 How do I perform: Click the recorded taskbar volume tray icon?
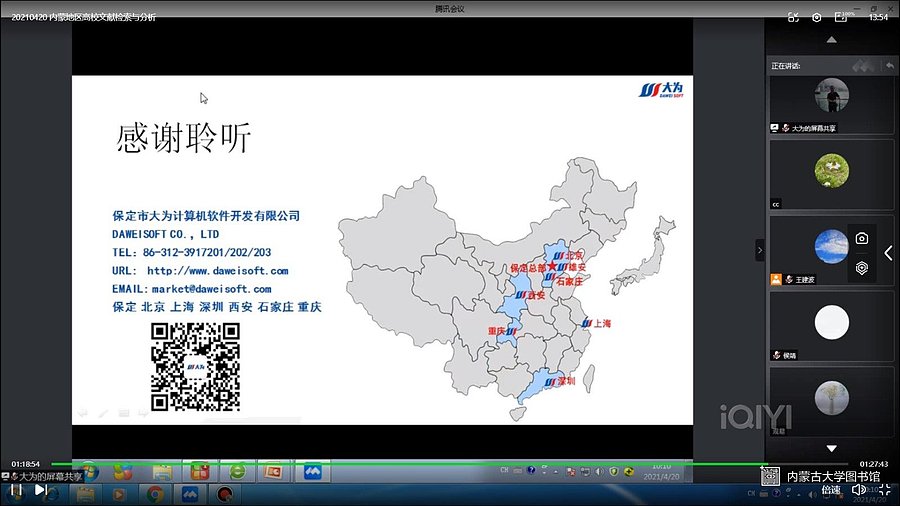pos(599,472)
